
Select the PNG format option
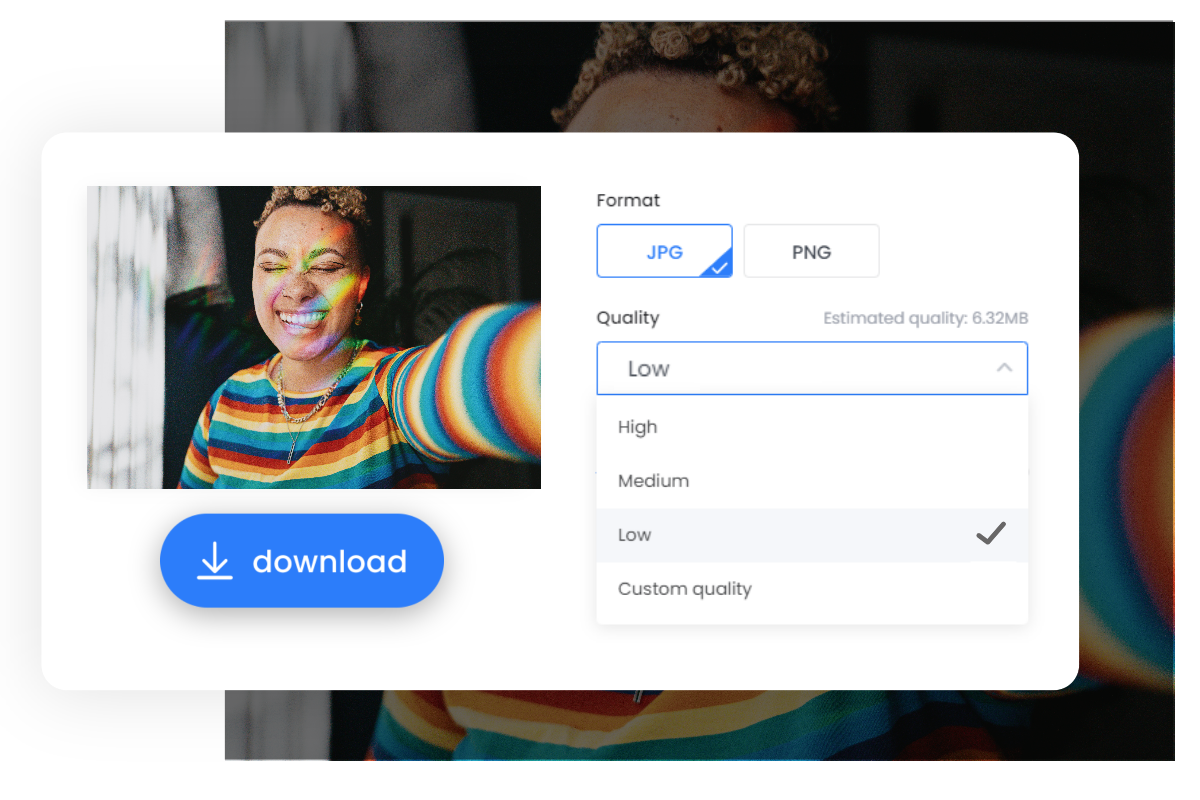point(811,251)
